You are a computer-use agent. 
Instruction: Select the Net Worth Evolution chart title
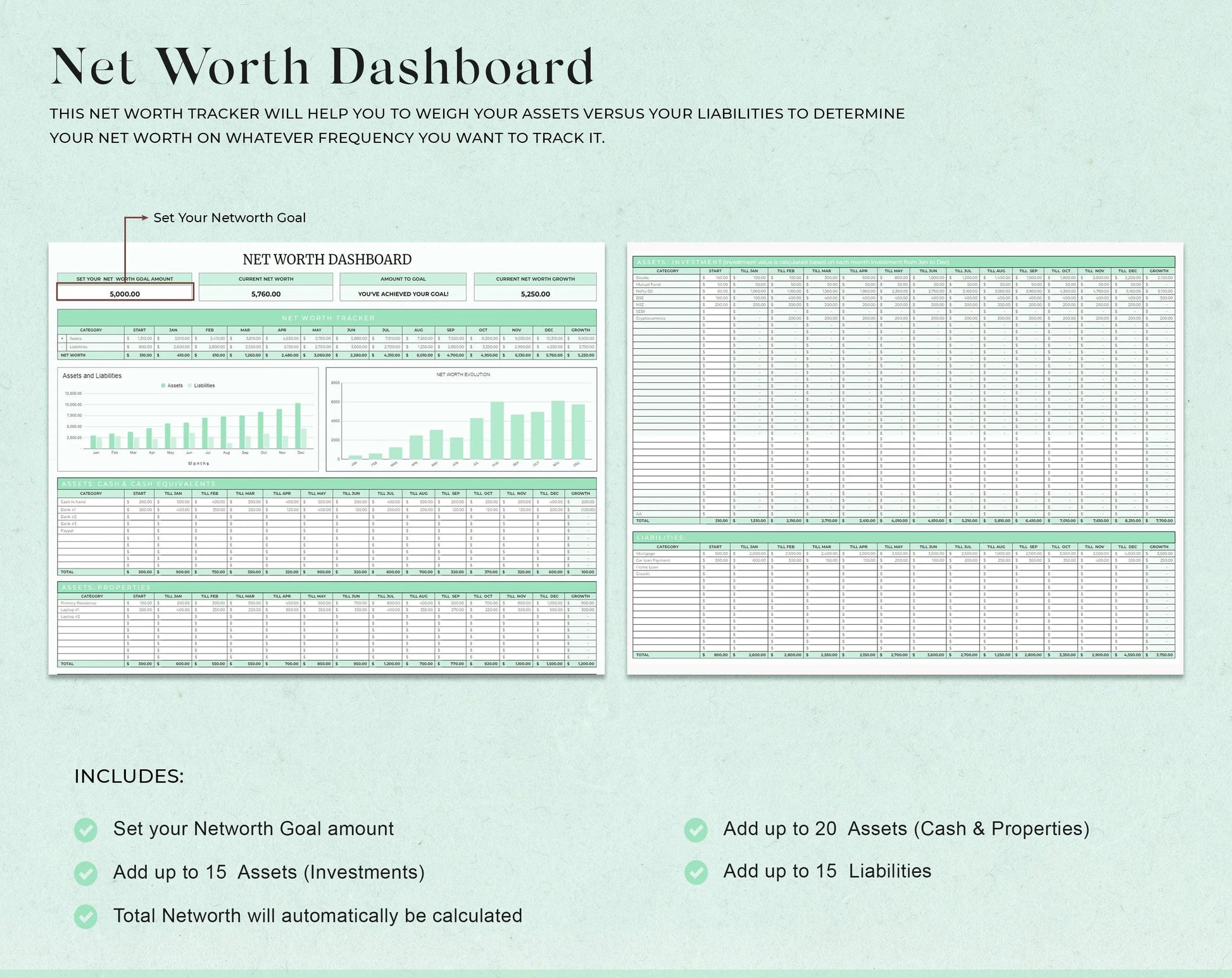(463, 375)
